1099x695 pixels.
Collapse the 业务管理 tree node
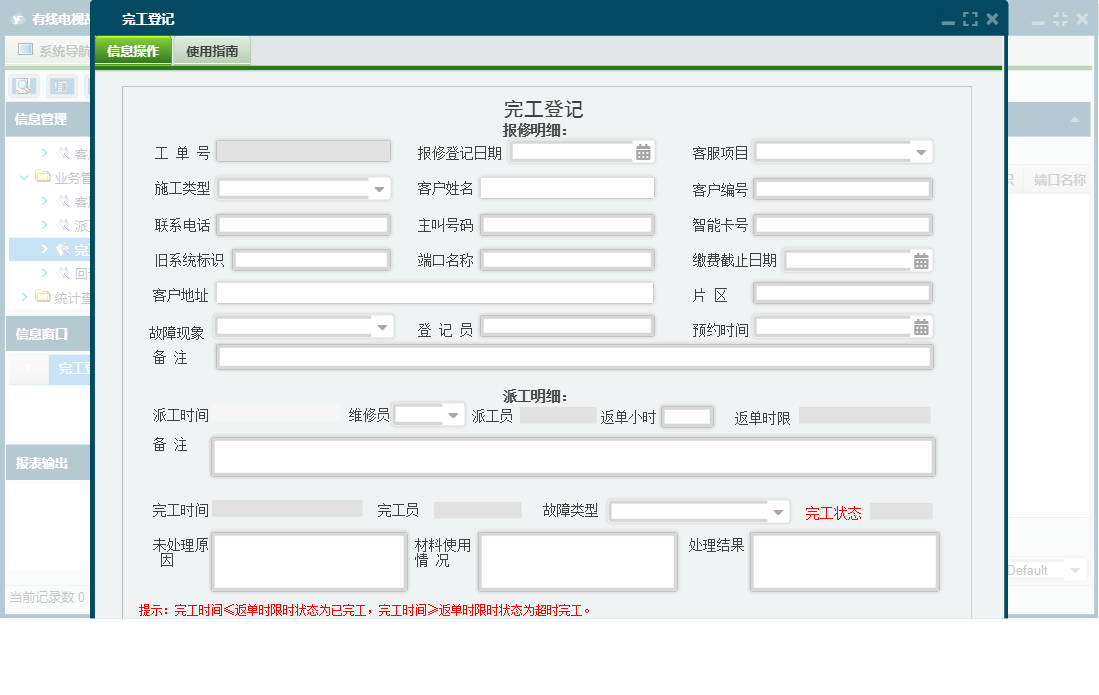point(22,176)
